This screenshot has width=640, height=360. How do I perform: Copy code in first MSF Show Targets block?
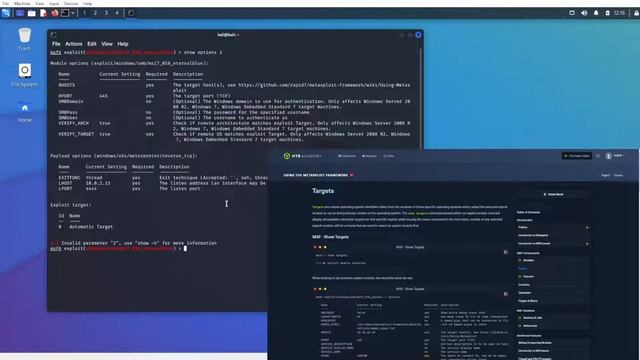(x=506, y=252)
